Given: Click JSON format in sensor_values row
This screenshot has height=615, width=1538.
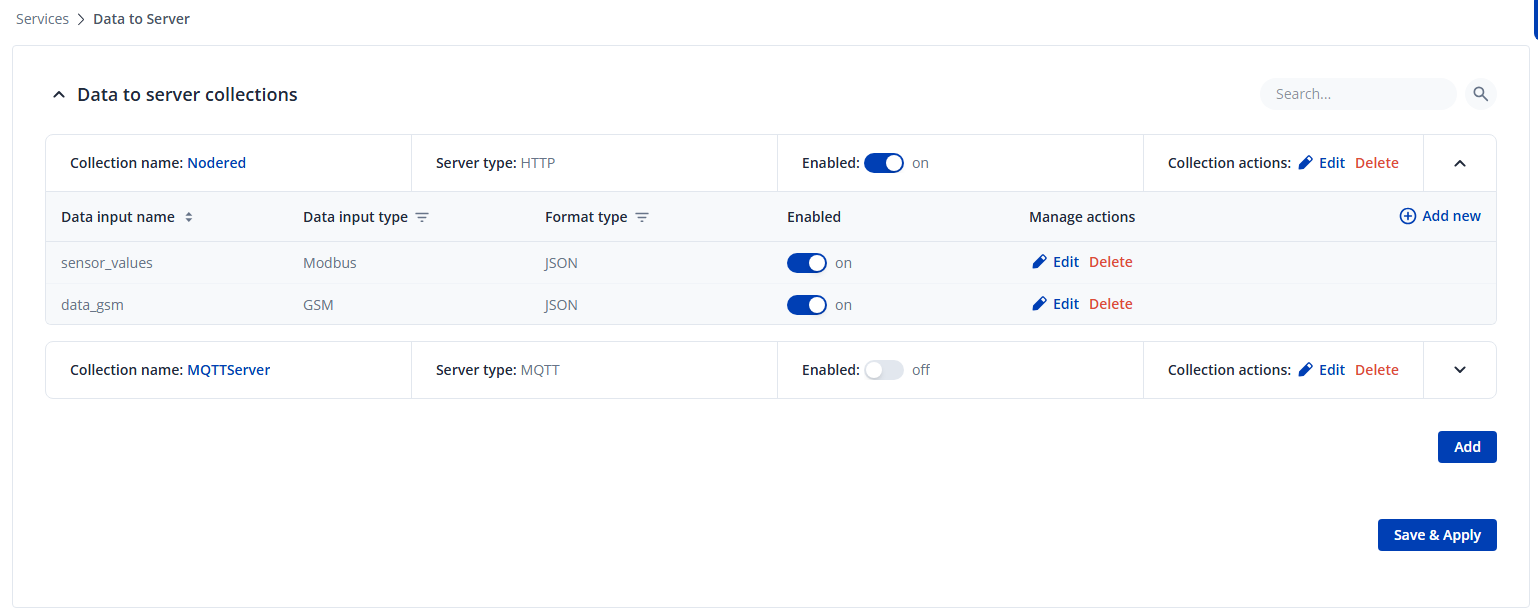Looking at the screenshot, I should [561, 263].
